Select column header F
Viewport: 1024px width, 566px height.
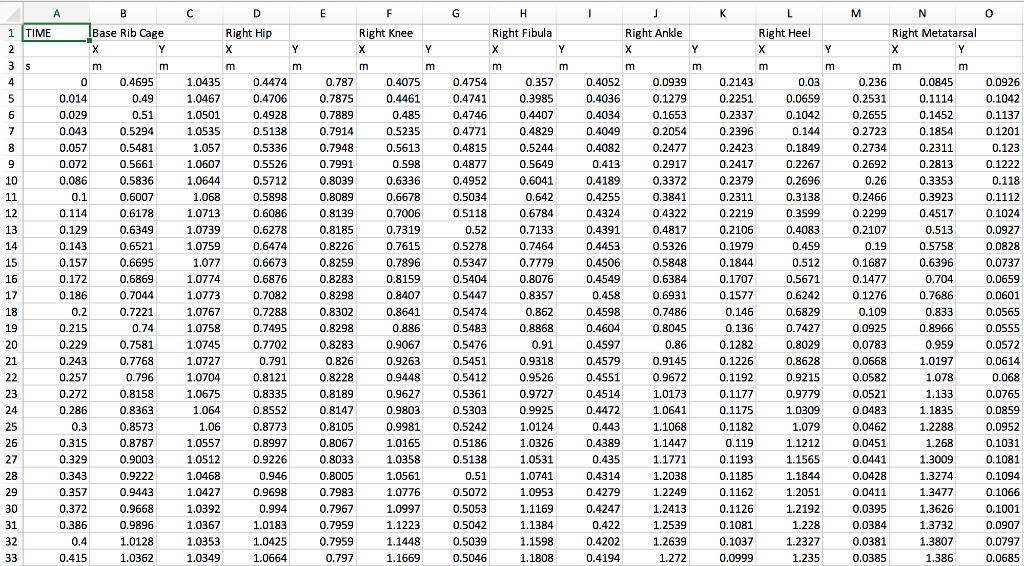(389, 12)
